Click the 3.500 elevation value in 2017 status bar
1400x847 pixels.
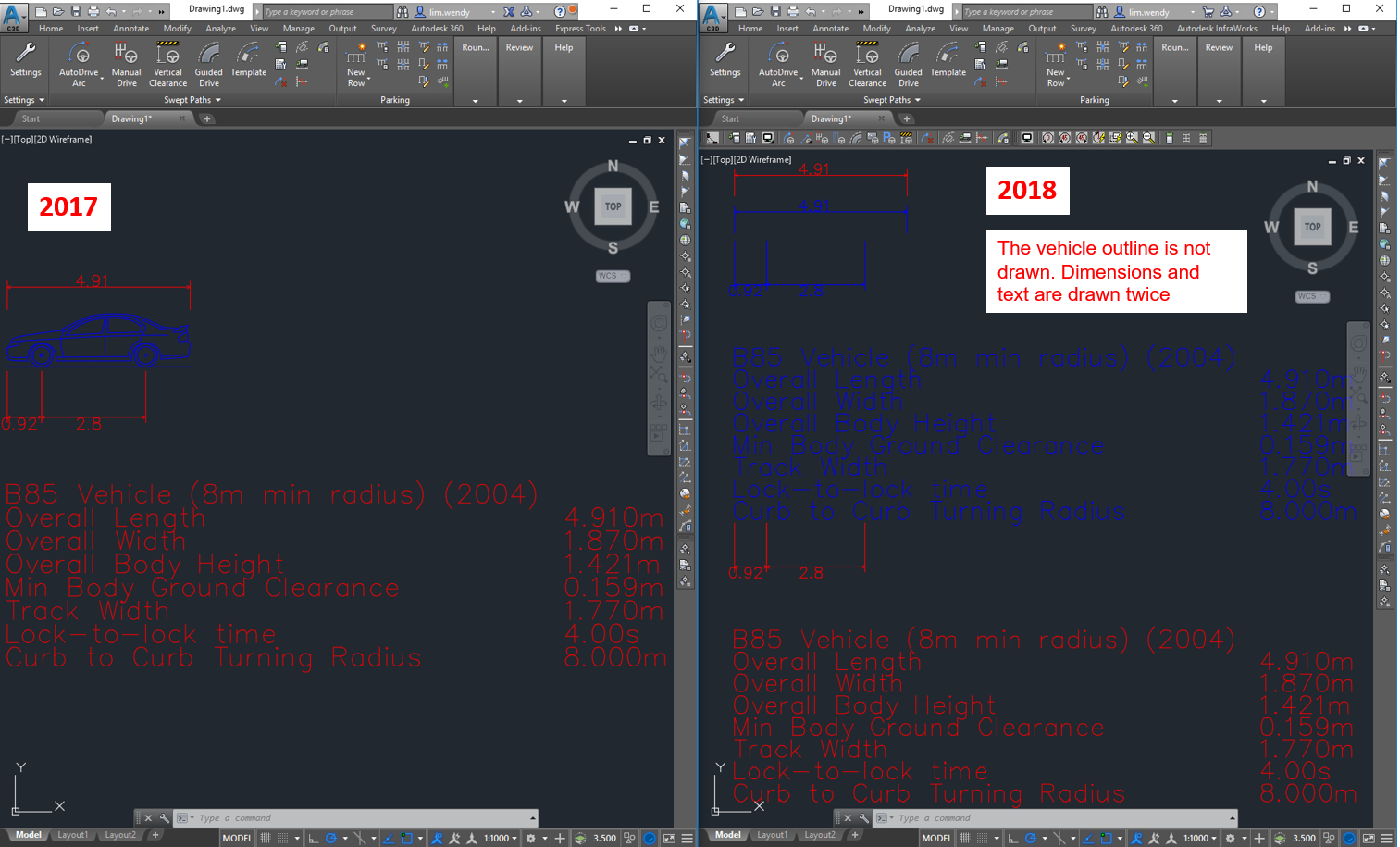pyautogui.click(x=604, y=839)
